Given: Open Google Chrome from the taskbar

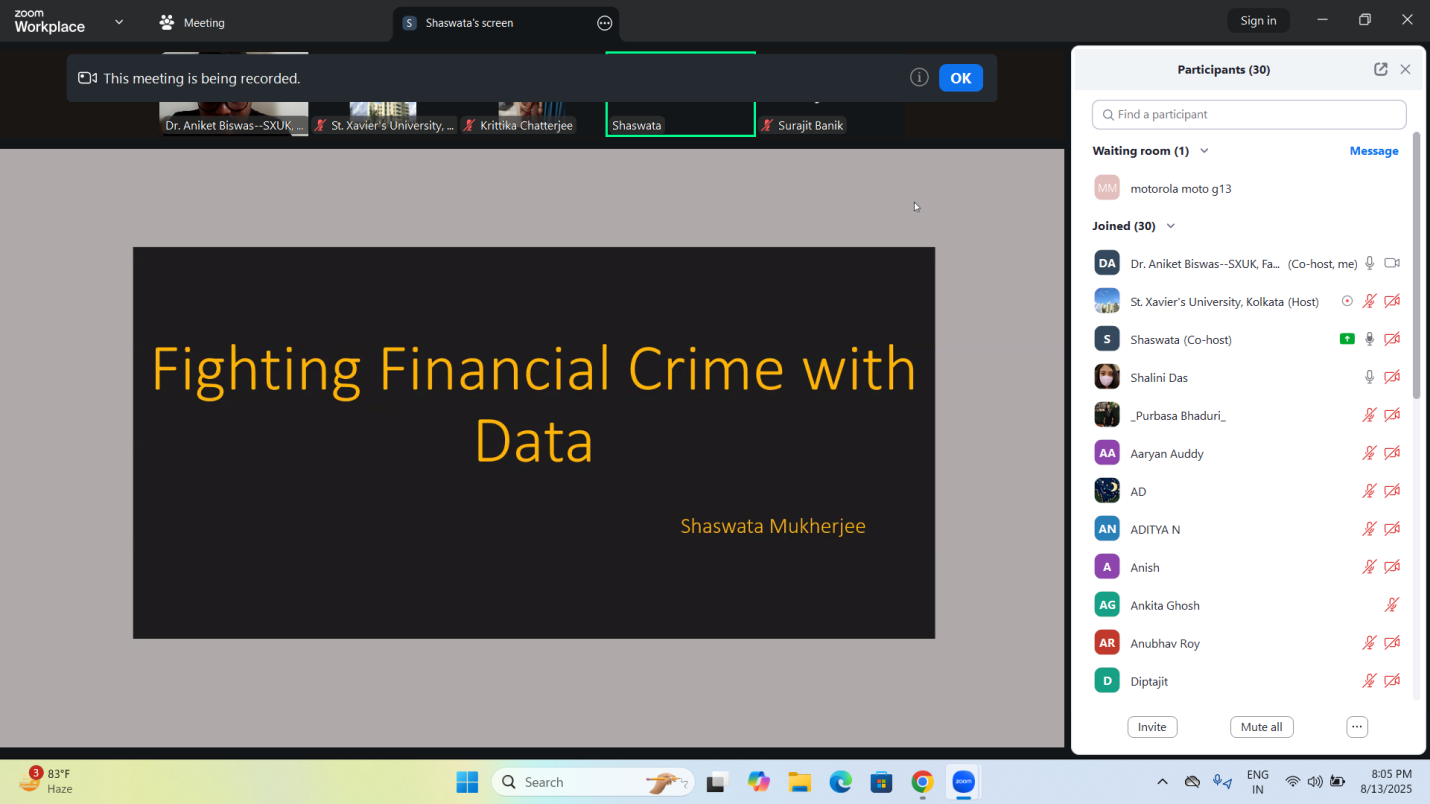Looking at the screenshot, I should pos(922,782).
